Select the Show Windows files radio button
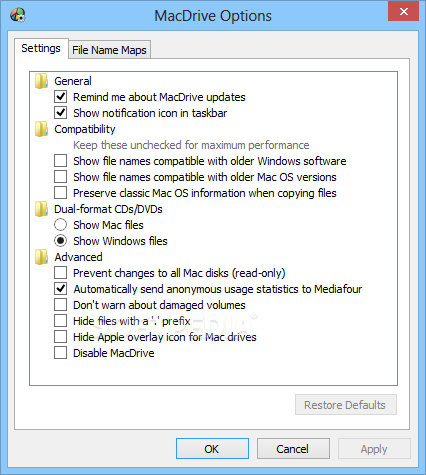 point(60,241)
